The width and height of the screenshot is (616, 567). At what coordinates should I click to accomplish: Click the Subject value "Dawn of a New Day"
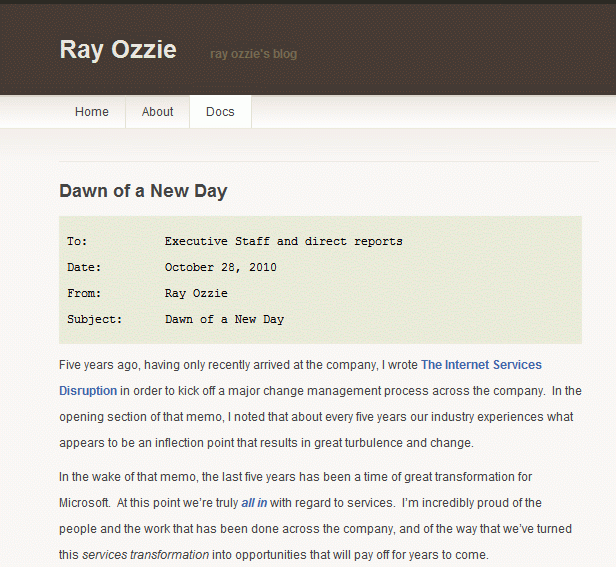pos(224,319)
